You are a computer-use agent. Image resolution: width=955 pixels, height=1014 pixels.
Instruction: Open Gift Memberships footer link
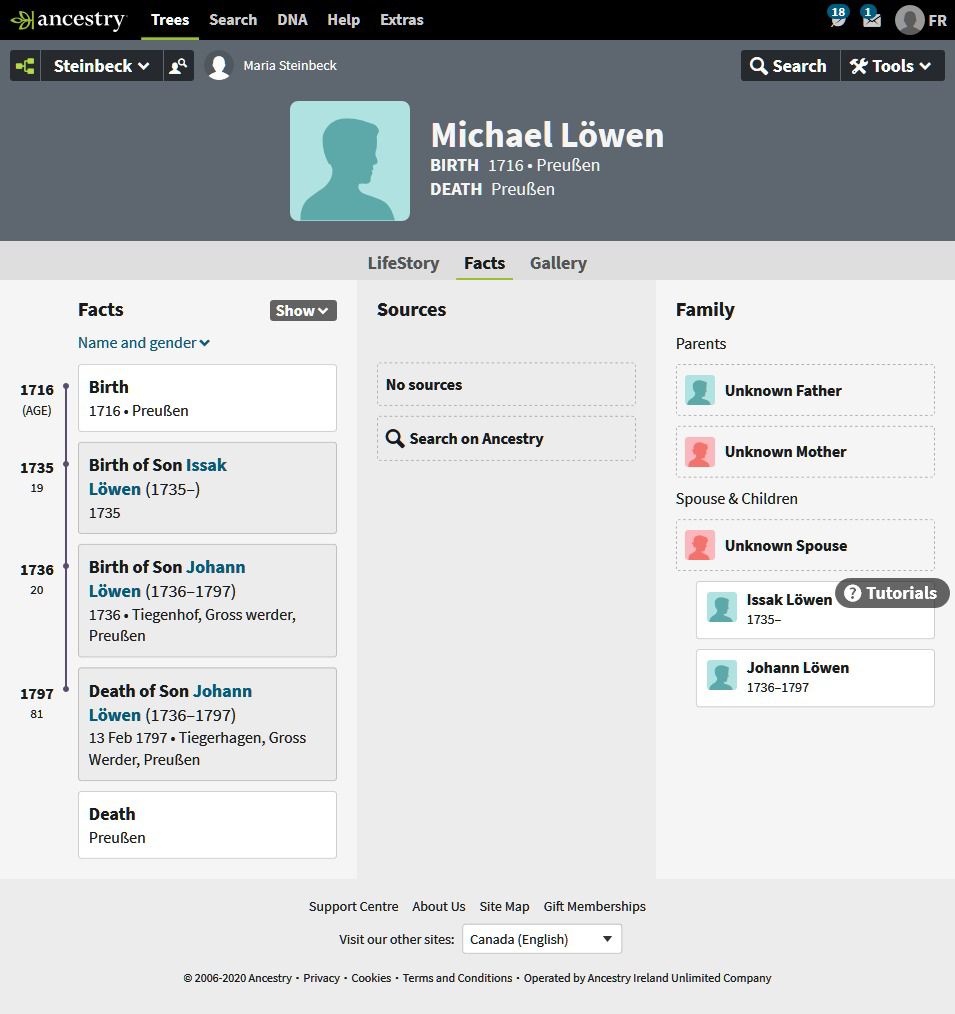click(x=595, y=907)
